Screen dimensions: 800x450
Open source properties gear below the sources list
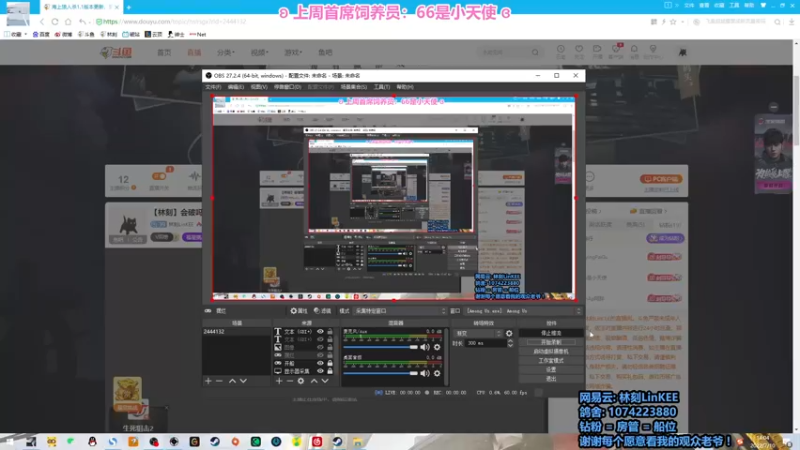click(x=301, y=381)
